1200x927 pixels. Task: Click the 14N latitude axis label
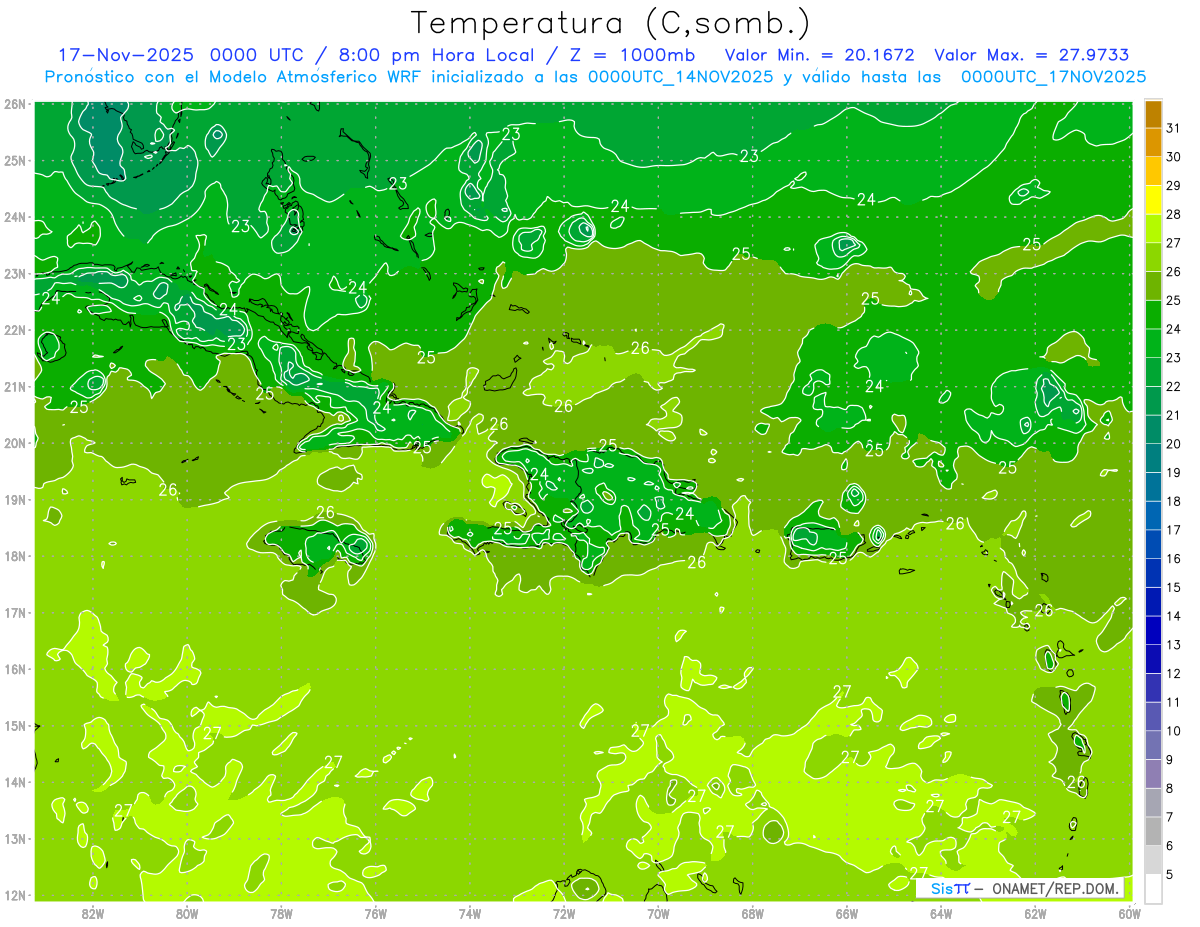[x=15, y=782]
